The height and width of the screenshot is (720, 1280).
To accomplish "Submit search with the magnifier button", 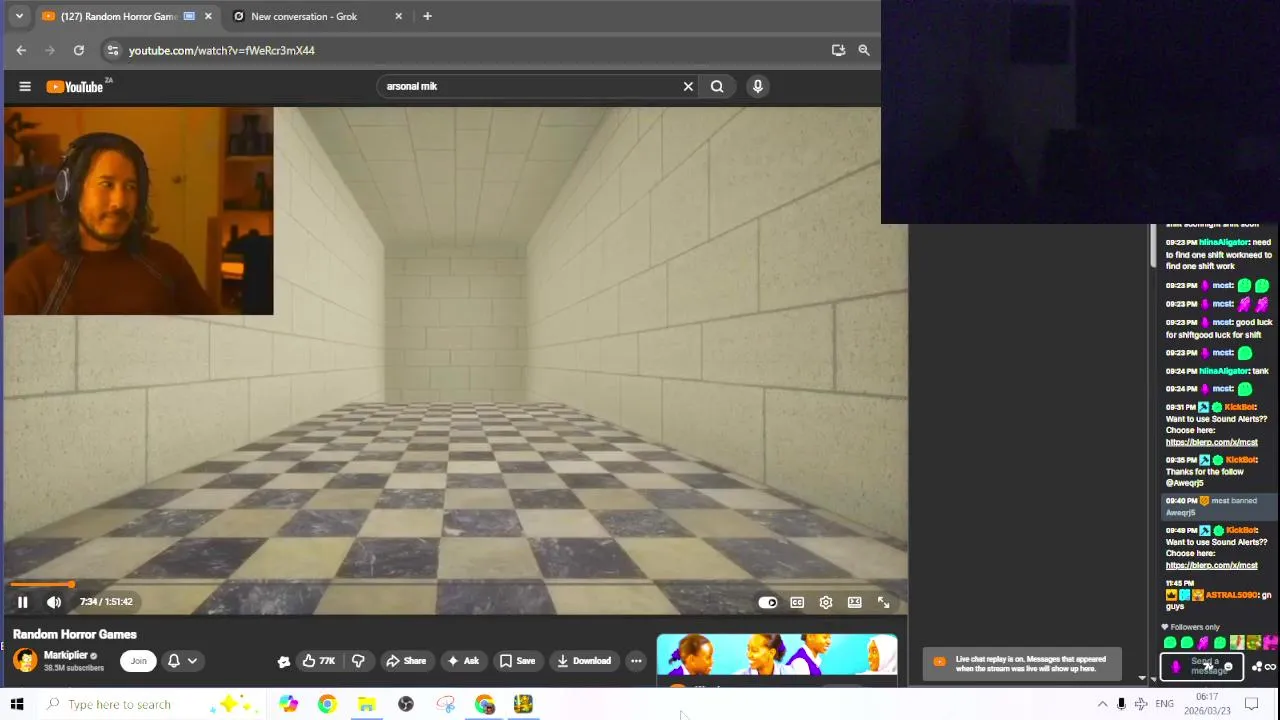I will (717, 86).
